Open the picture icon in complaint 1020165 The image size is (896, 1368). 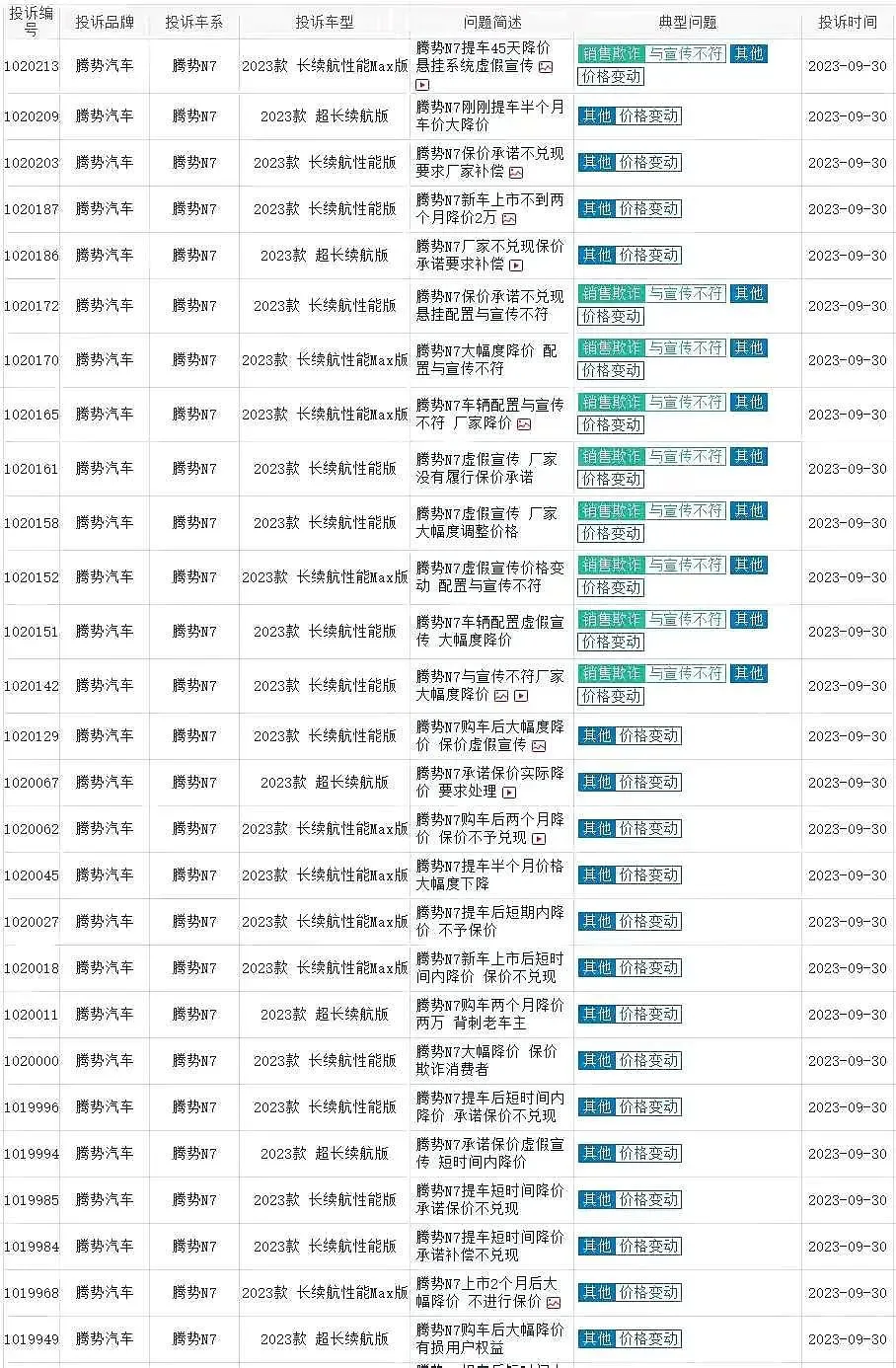pos(524,424)
